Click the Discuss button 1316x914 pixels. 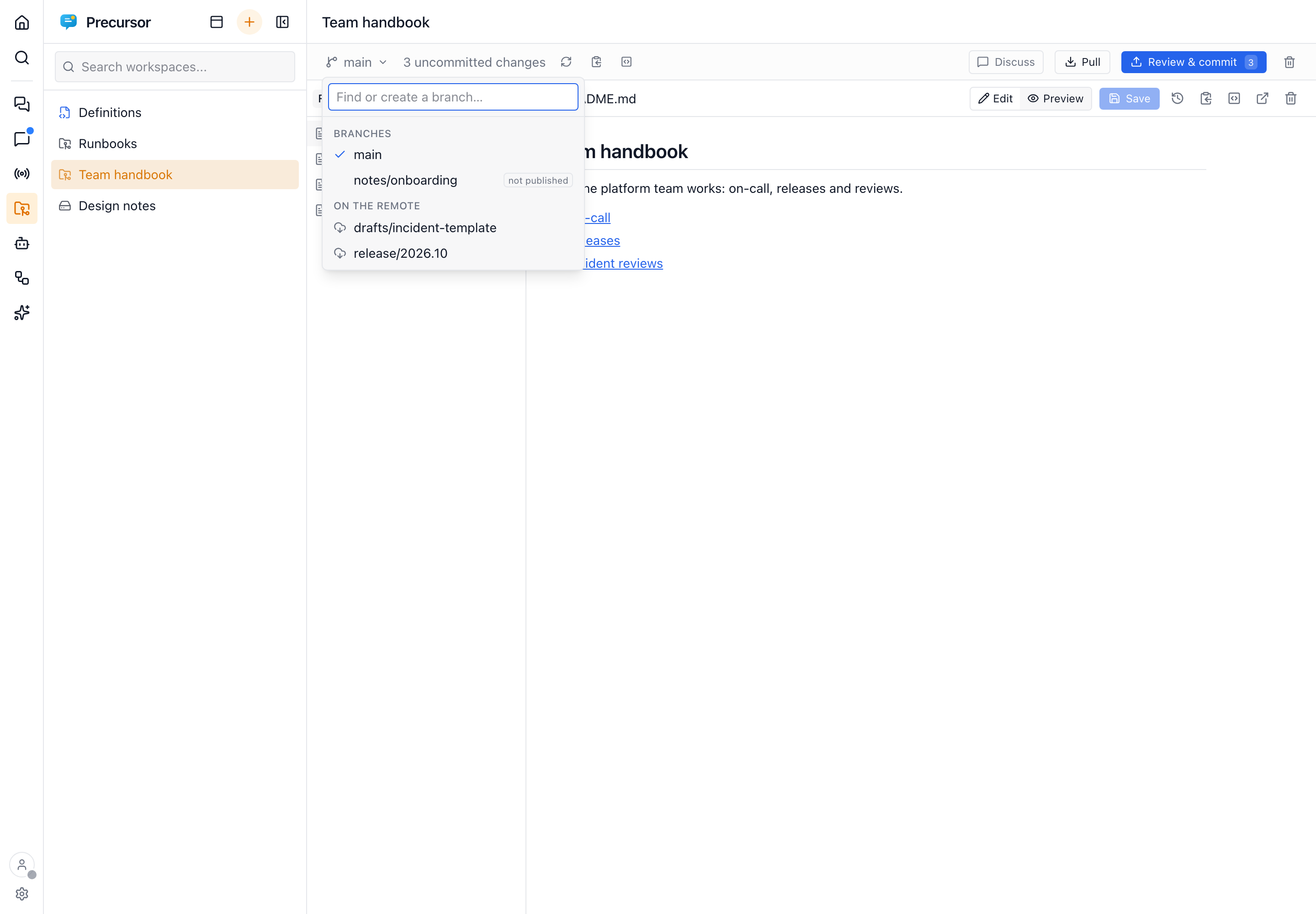coord(1006,62)
